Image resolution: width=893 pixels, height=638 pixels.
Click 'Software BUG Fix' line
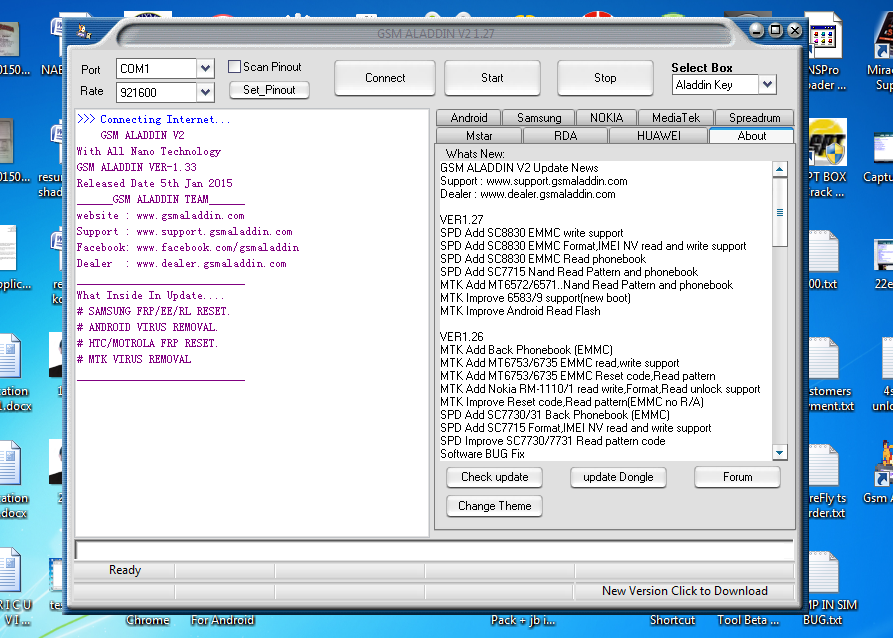(x=482, y=454)
